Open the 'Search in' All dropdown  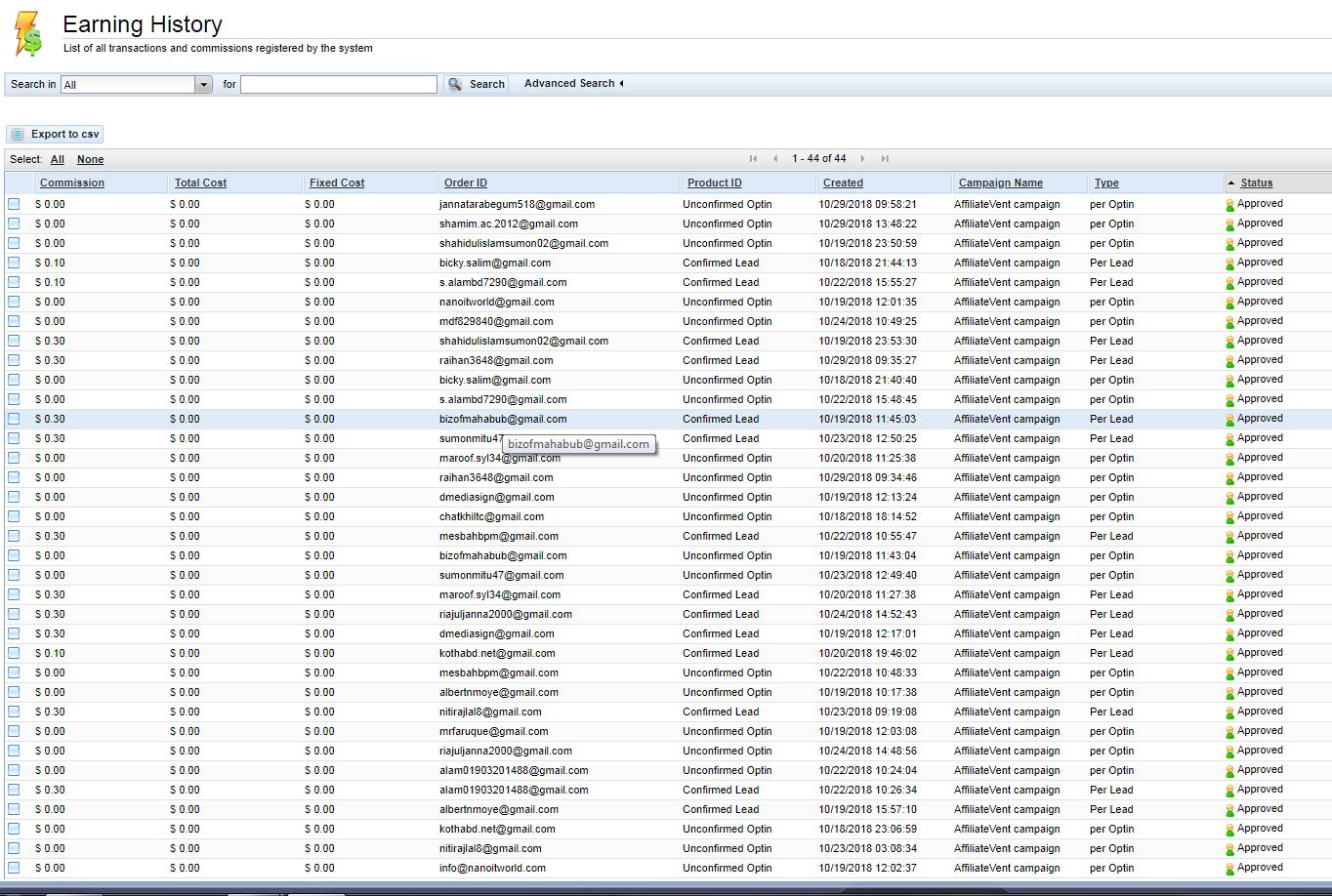coord(203,85)
